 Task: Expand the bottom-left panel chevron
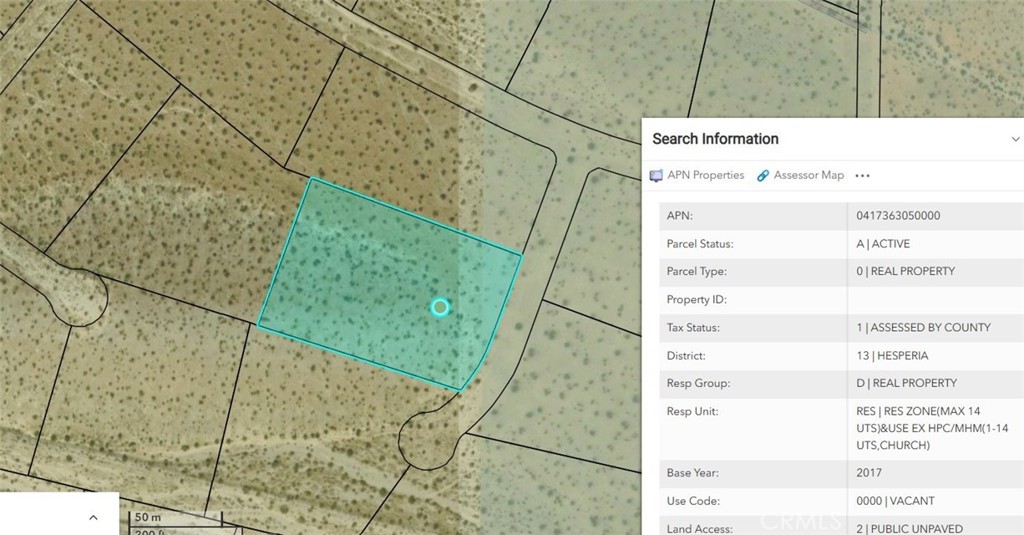point(93,517)
